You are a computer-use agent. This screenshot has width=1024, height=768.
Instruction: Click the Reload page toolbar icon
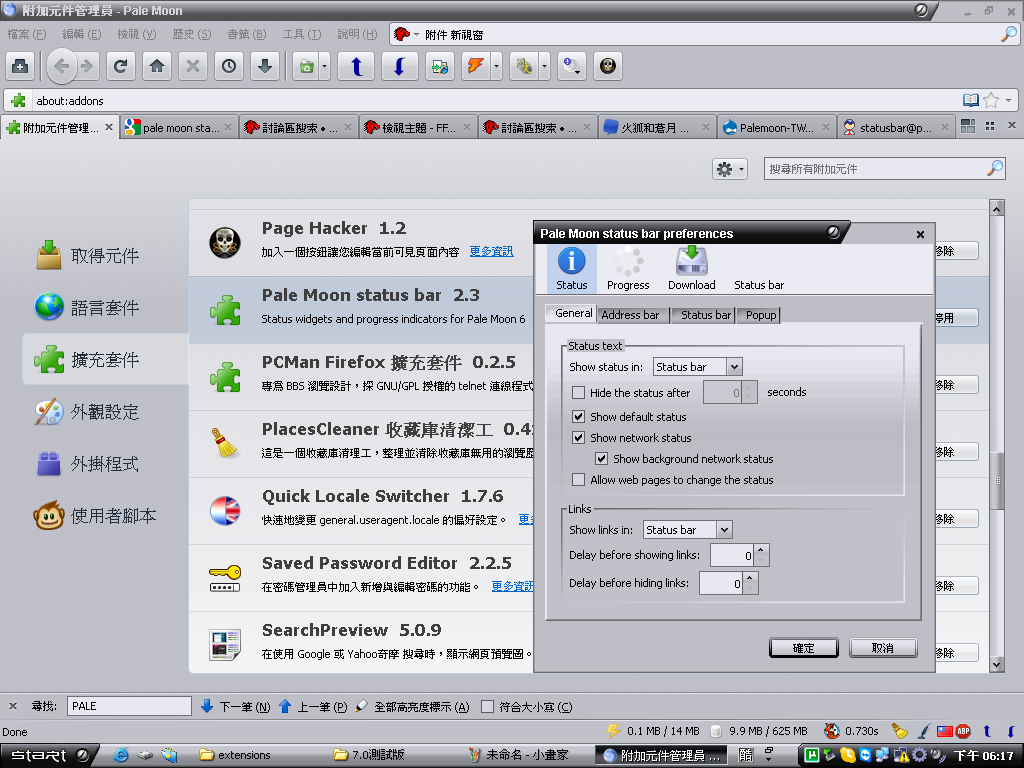click(x=120, y=67)
